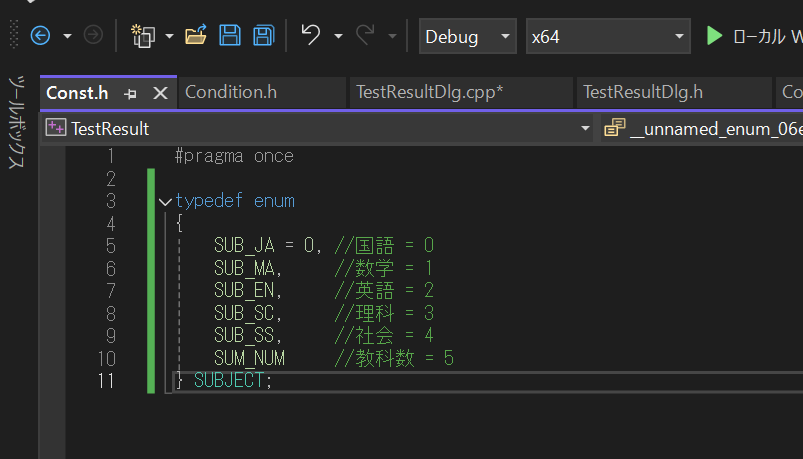Switch to the TestResultDlg.cpp tab

click(x=429, y=92)
